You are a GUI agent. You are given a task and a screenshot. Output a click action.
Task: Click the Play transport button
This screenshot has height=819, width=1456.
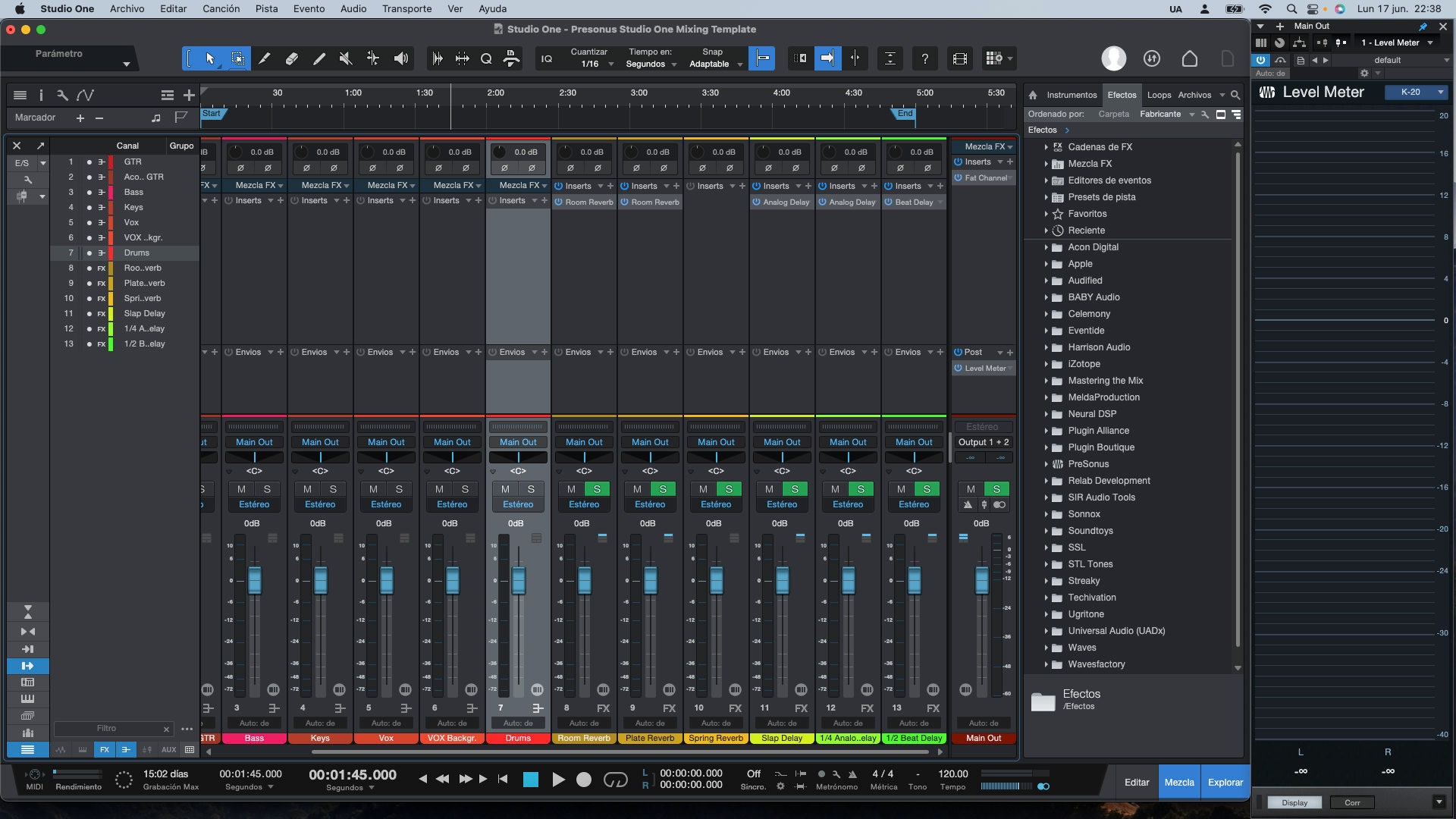click(558, 780)
